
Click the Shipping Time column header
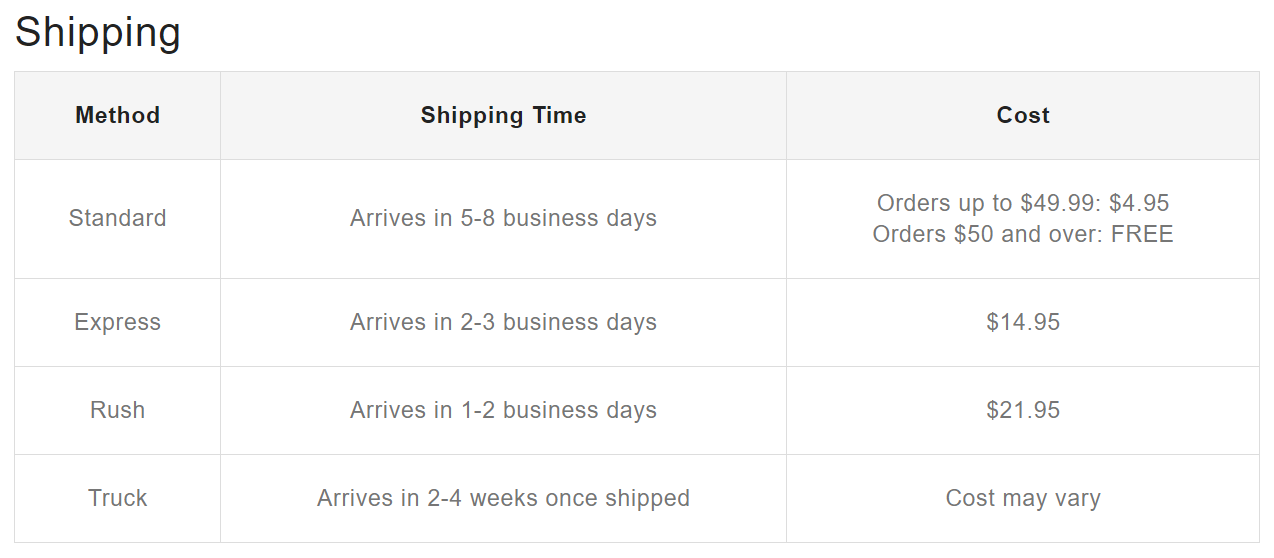pos(503,115)
